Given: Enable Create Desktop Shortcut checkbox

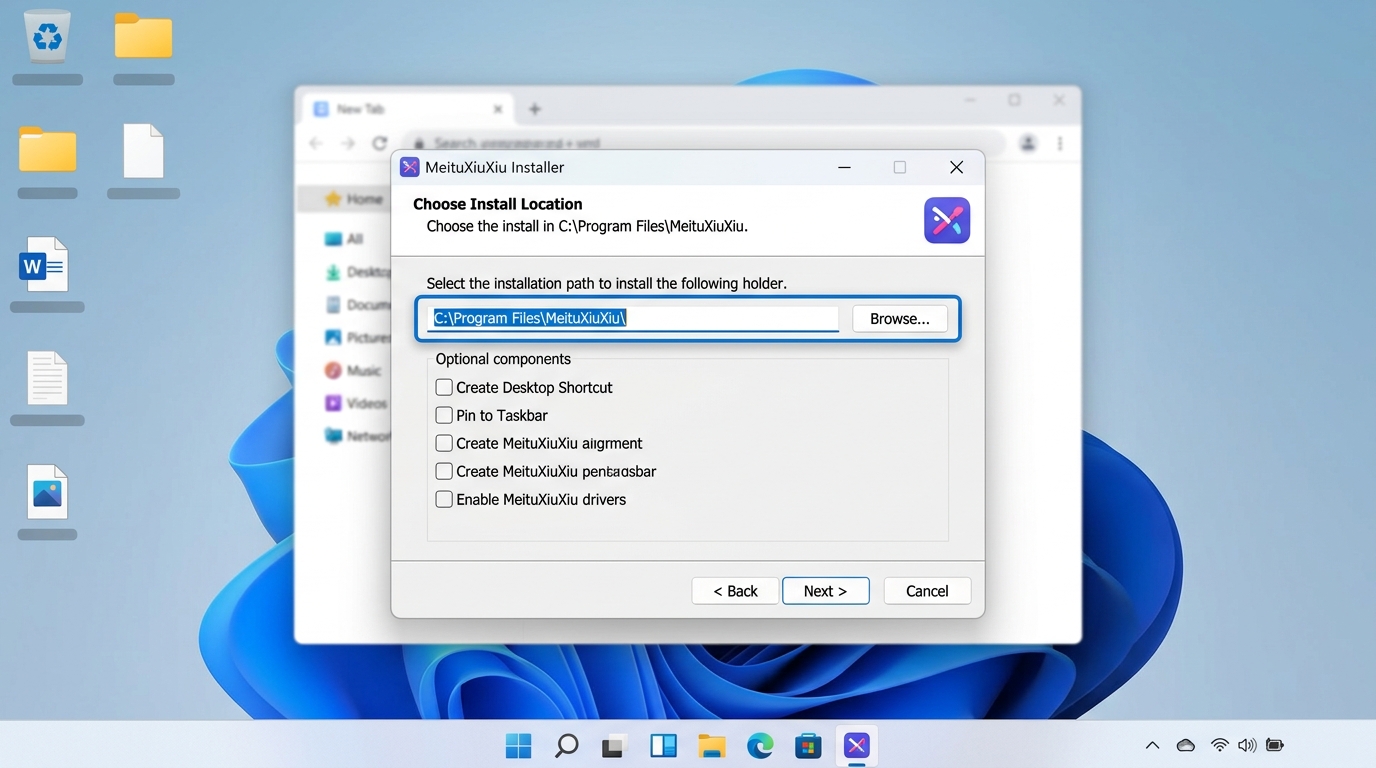Looking at the screenshot, I should pos(444,387).
